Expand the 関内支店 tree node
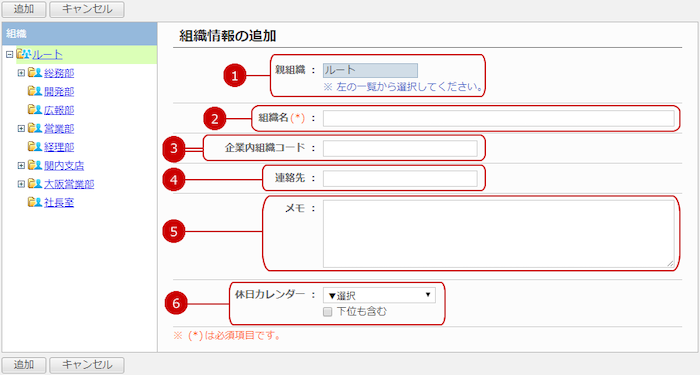The width and height of the screenshot is (700, 375). (21, 166)
